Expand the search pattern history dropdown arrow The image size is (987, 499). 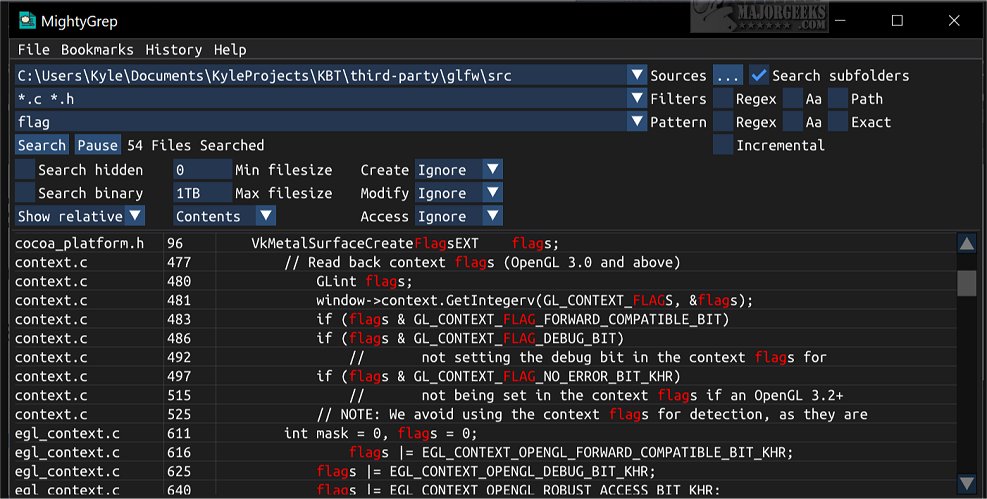(x=637, y=121)
